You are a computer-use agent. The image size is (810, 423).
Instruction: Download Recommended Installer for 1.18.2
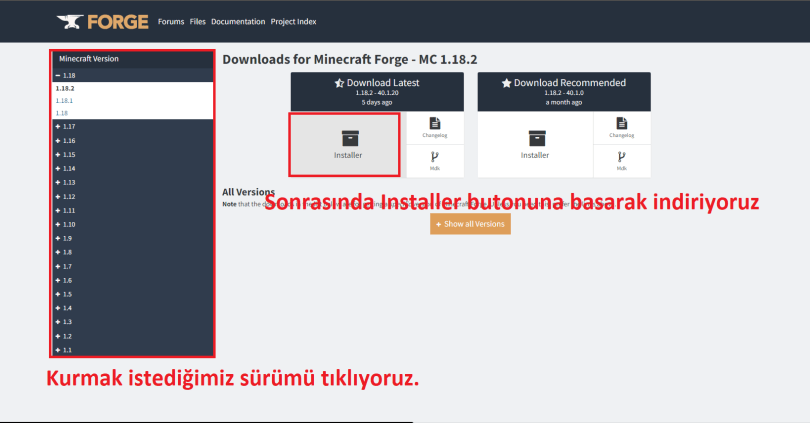click(535, 145)
